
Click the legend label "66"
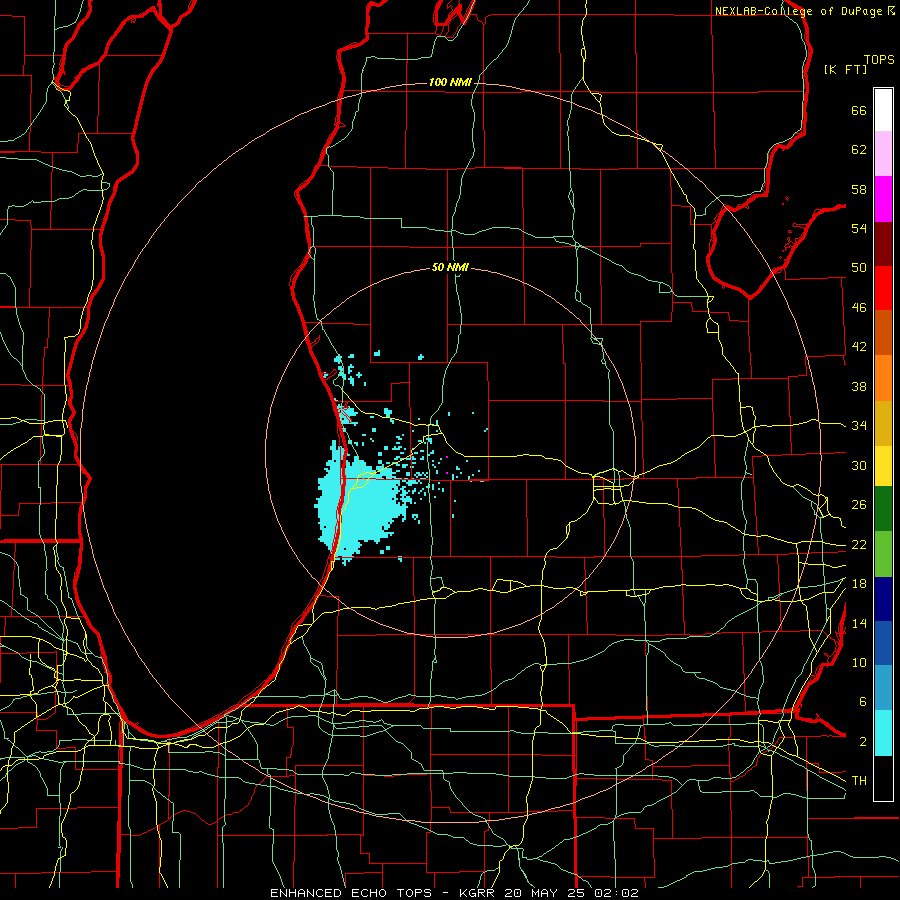coord(859,111)
